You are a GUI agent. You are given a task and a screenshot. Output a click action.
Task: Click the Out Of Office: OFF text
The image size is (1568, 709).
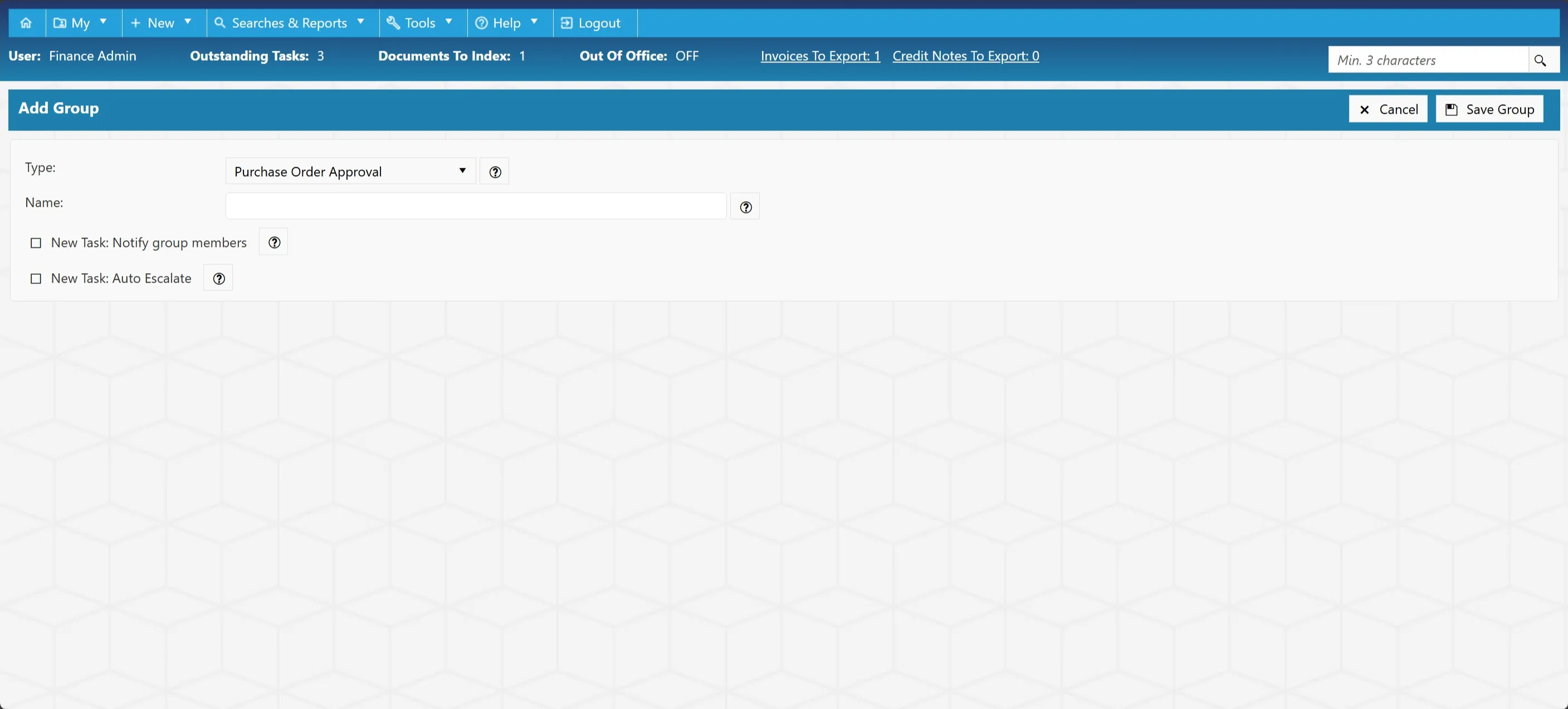(x=639, y=56)
